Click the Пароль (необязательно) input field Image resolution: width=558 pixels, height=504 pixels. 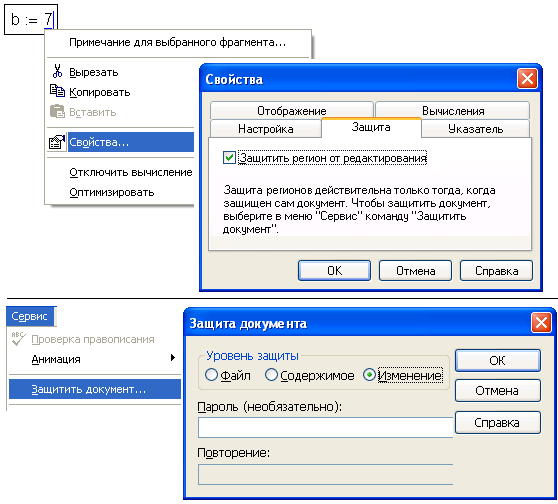[325, 427]
